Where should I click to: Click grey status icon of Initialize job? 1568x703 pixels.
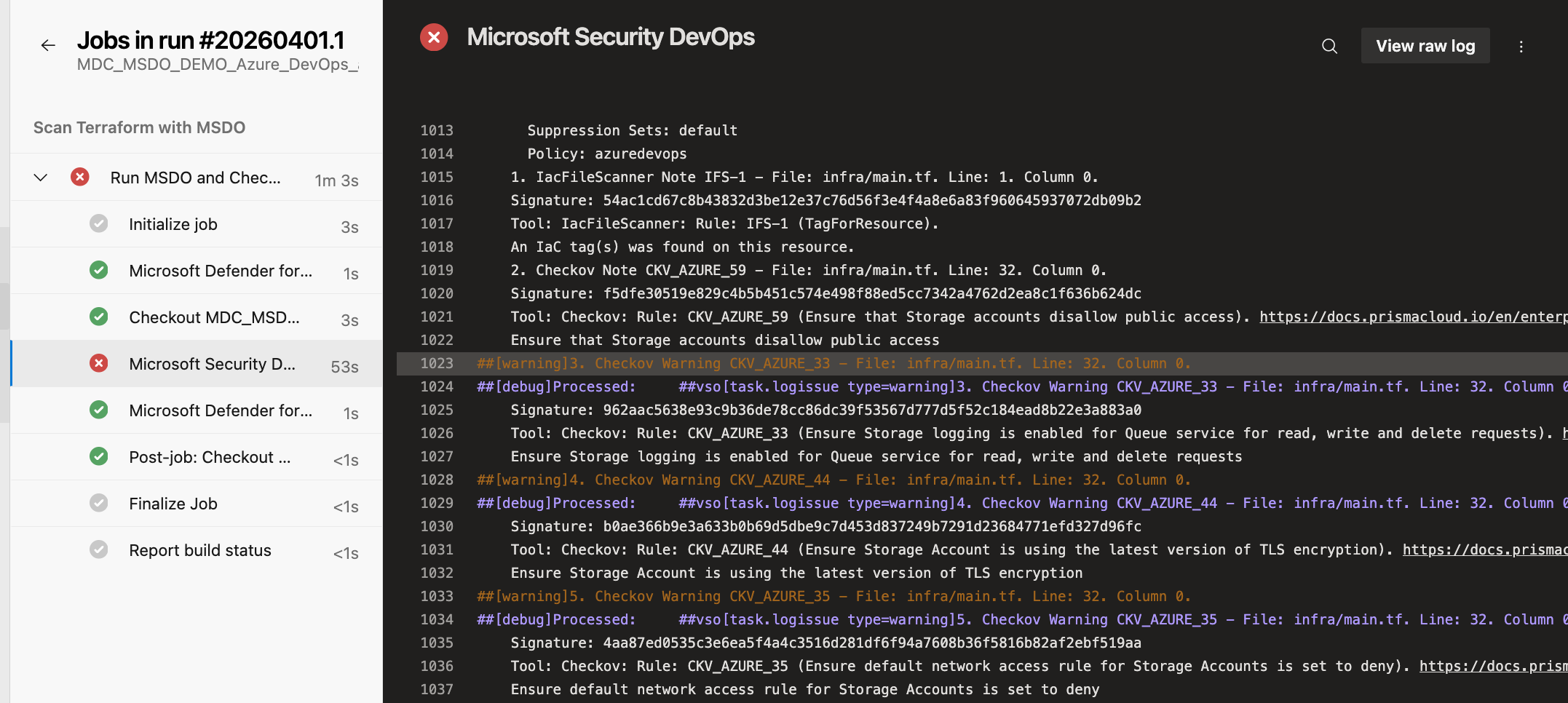99,223
